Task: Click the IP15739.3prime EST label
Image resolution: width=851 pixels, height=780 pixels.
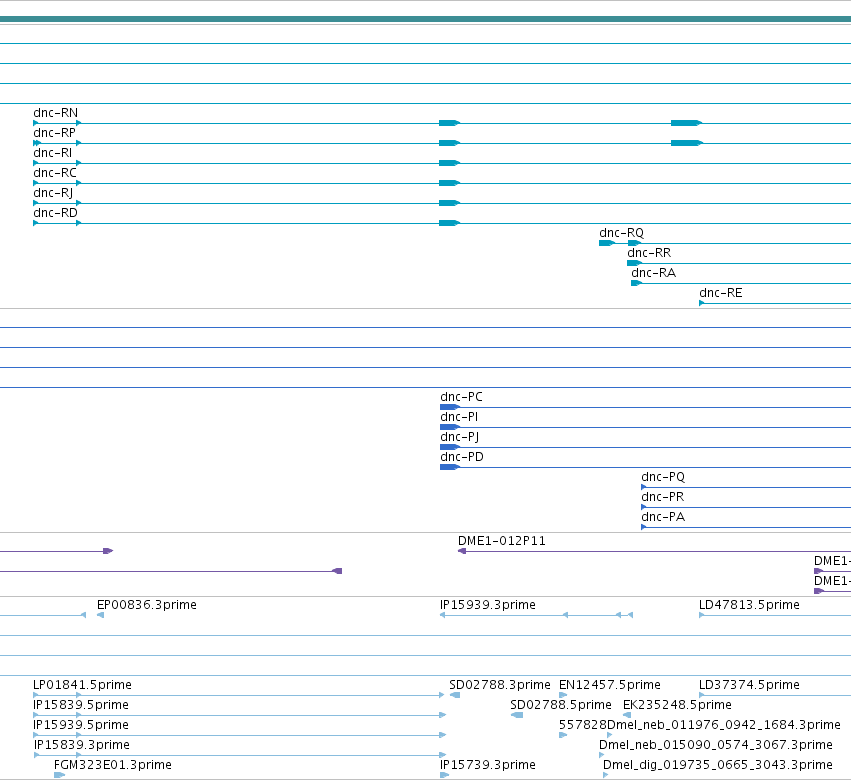Action: (x=488, y=765)
